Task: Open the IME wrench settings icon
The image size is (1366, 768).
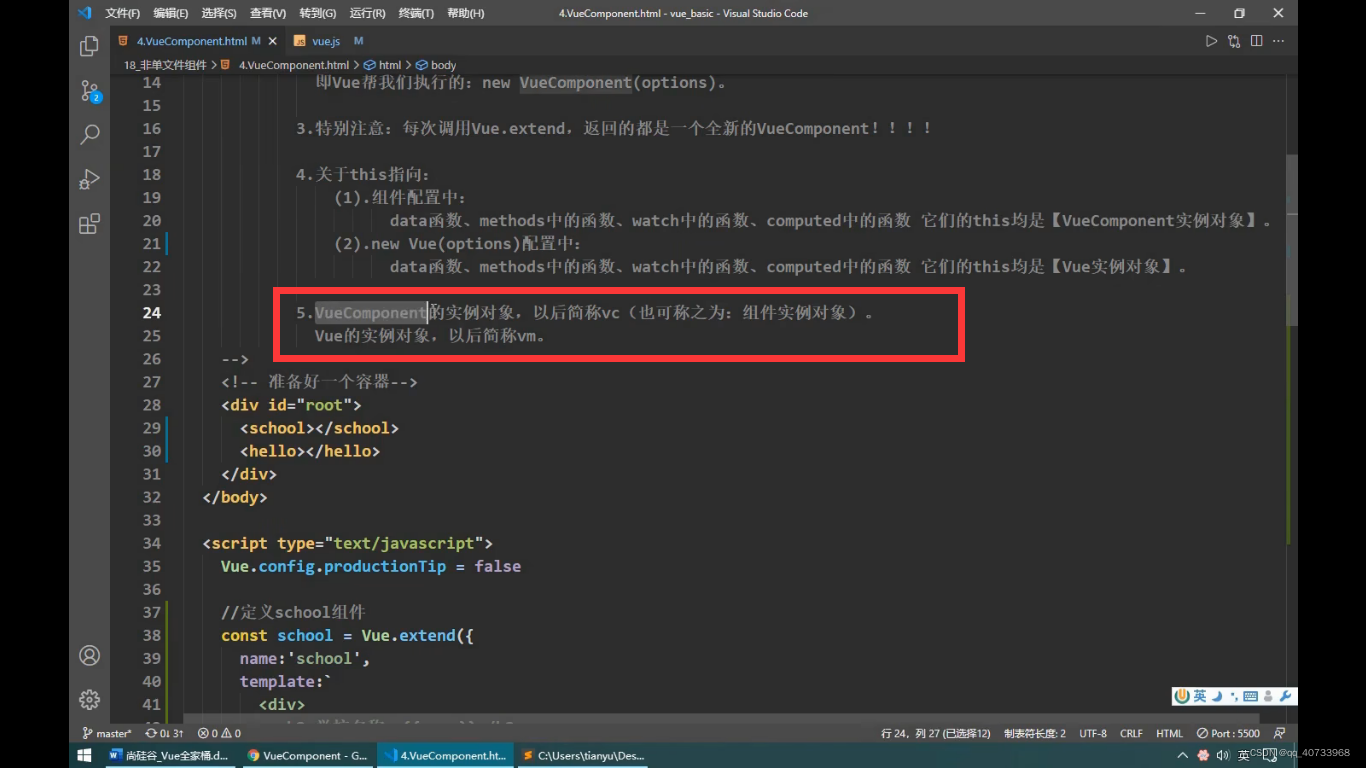Action: click(x=1286, y=696)
